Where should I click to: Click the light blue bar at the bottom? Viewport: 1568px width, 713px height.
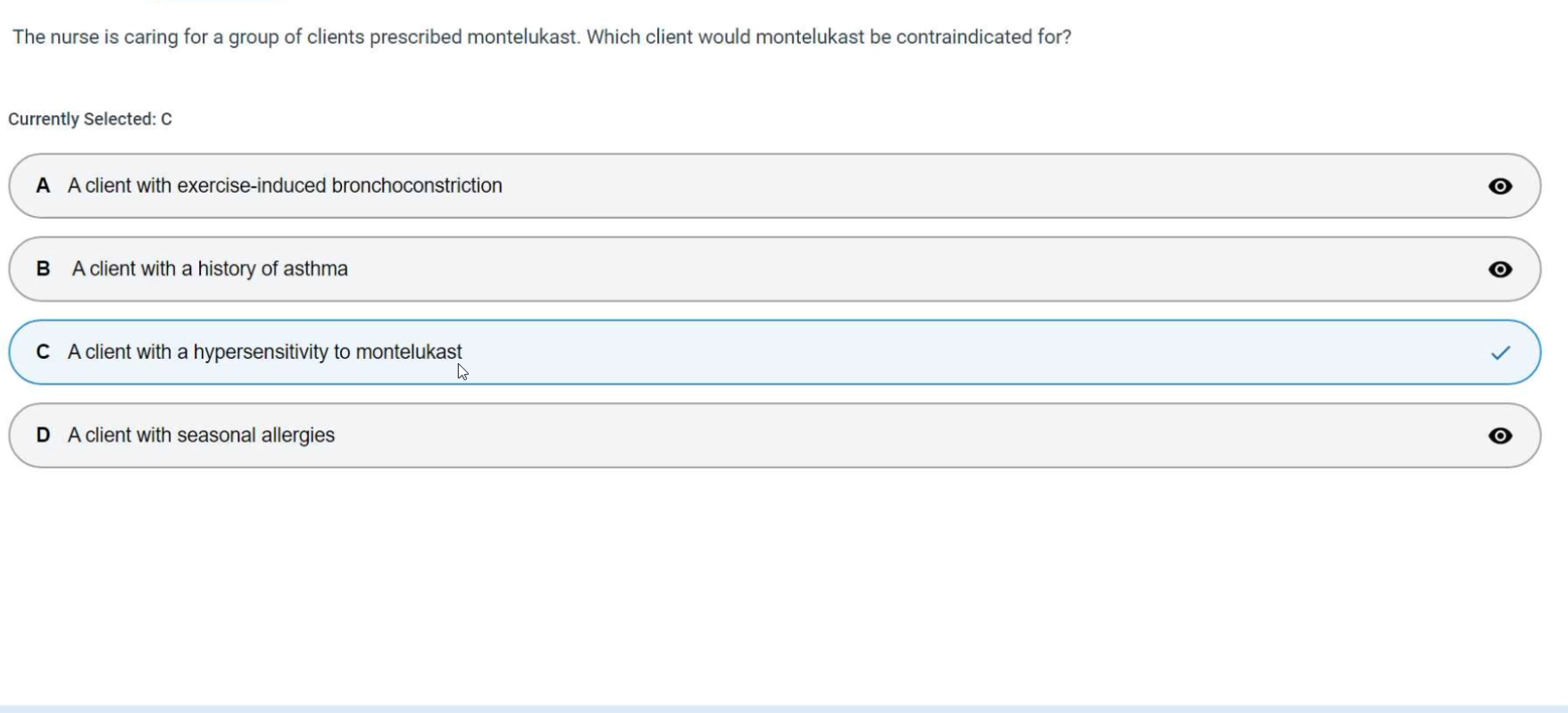coord(784,709)
